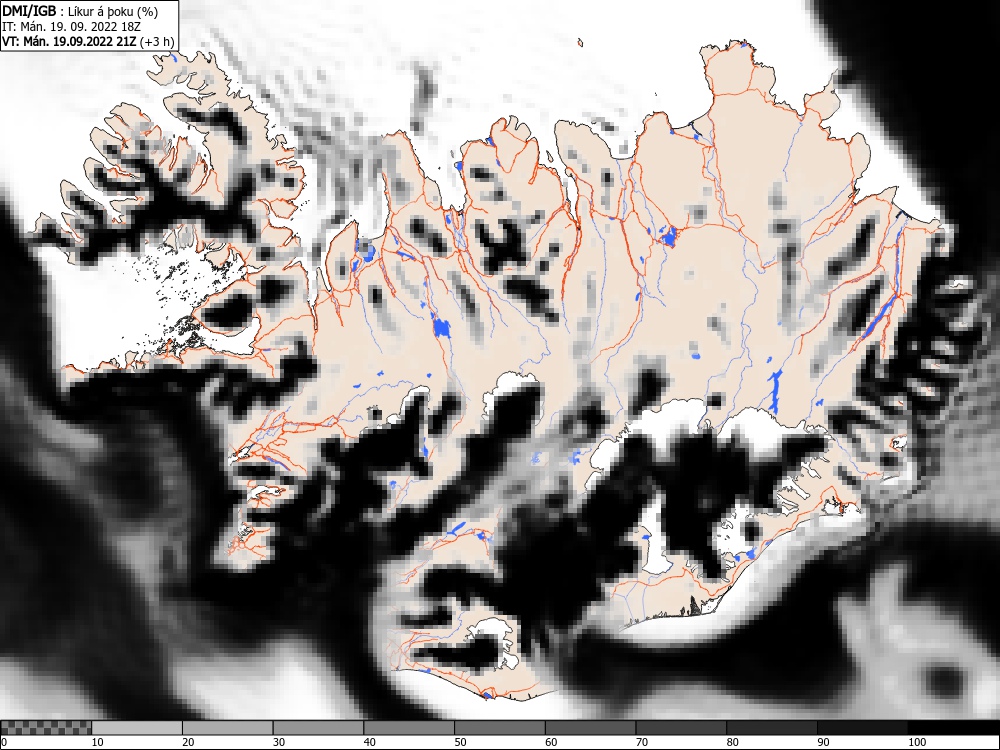Image resolution: width=1000 pixels, height=750 pixels.
Task: Pick the 20–30% legend color segment
Action: coord(228,728)
